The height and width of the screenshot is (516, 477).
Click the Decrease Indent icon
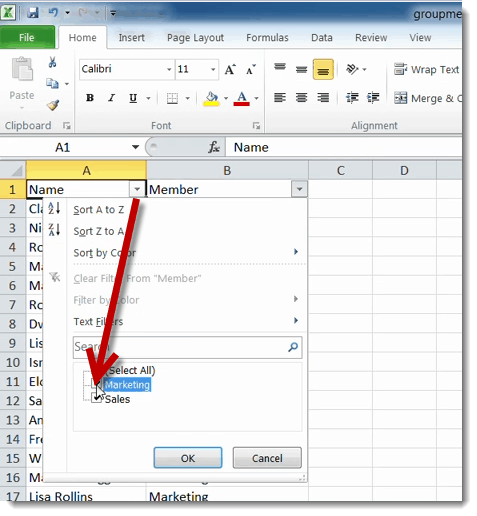(x=352, y=98)
